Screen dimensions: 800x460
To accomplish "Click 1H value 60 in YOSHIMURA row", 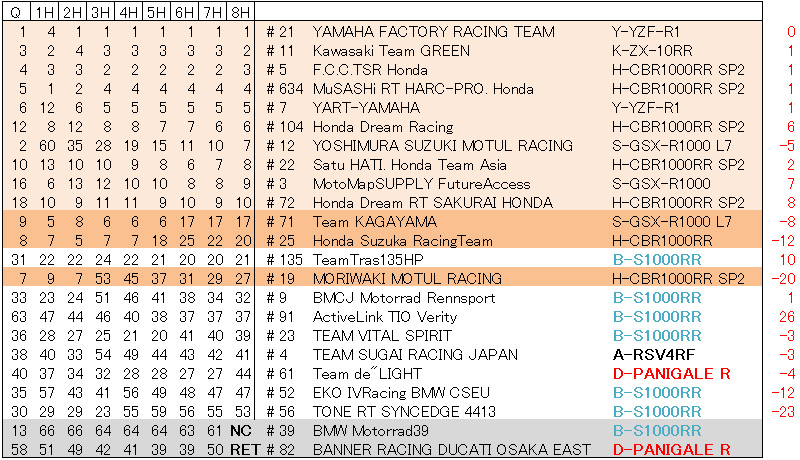I will [x=47, y=146].
